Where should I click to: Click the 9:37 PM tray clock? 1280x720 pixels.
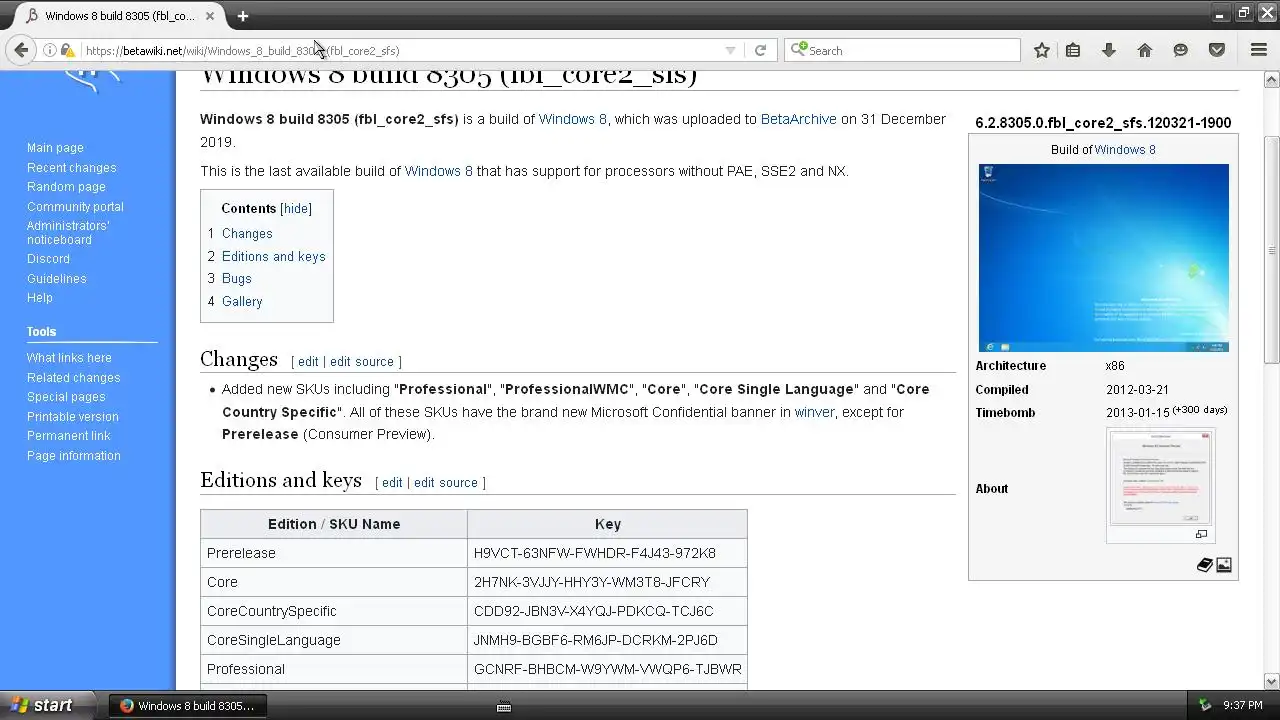(1242, 706)
